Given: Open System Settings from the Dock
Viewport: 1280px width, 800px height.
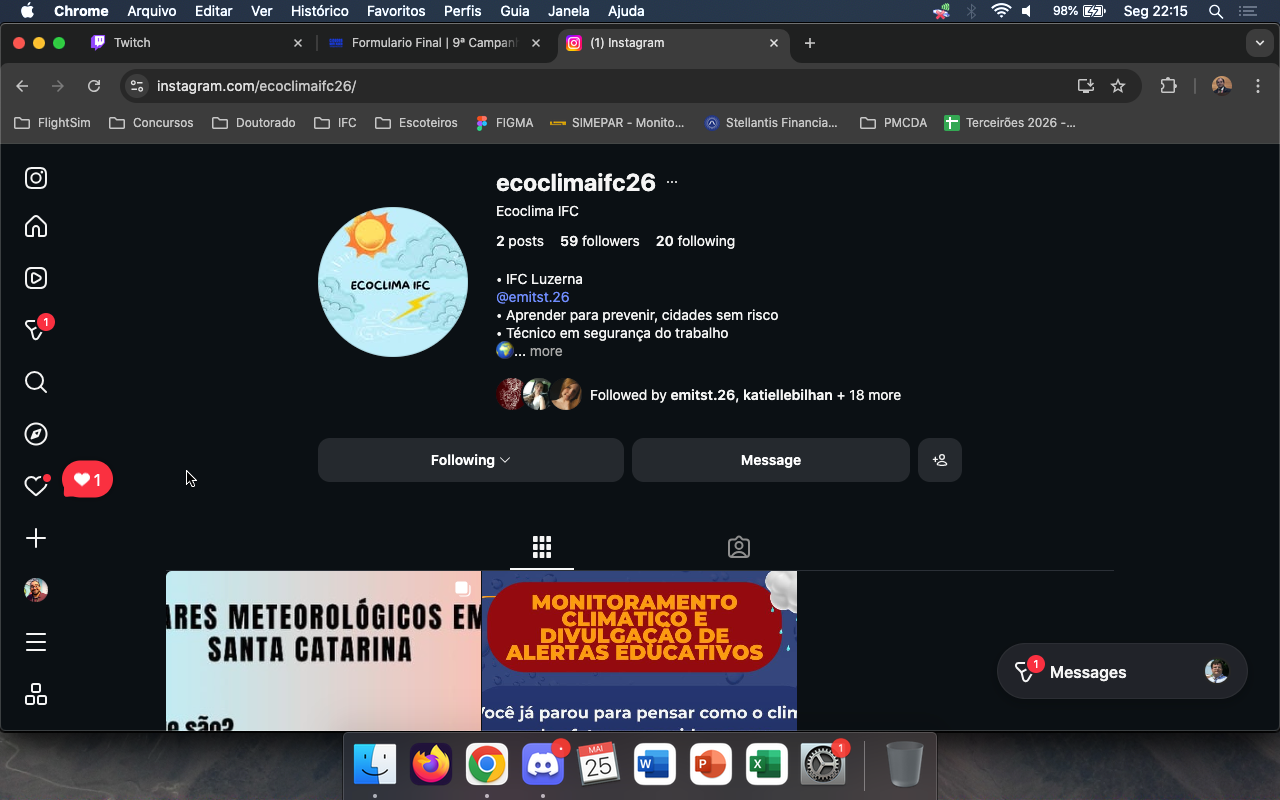Looking at the screenshot, I should point(822,766).
